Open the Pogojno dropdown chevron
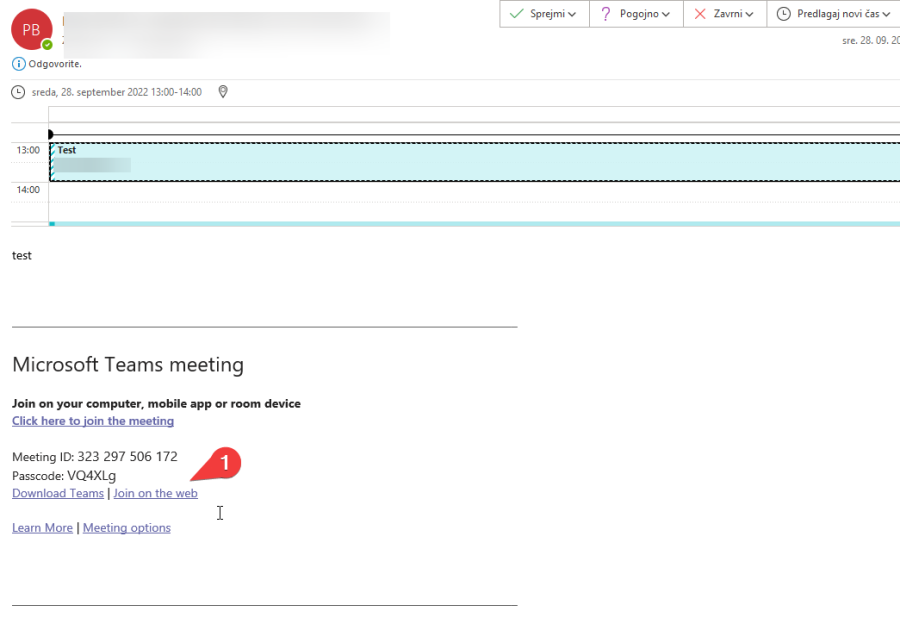The width and height of the screenshot is (900, 630). (x=666, y=14)
